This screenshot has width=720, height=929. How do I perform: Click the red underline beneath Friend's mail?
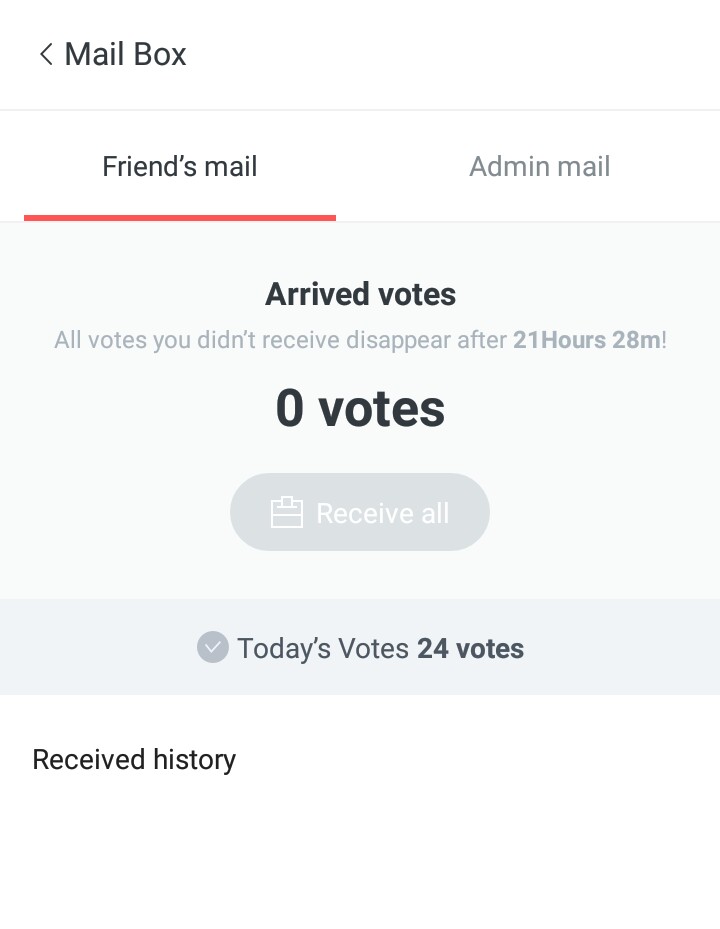pyautogui.click(x=180, y=217)
